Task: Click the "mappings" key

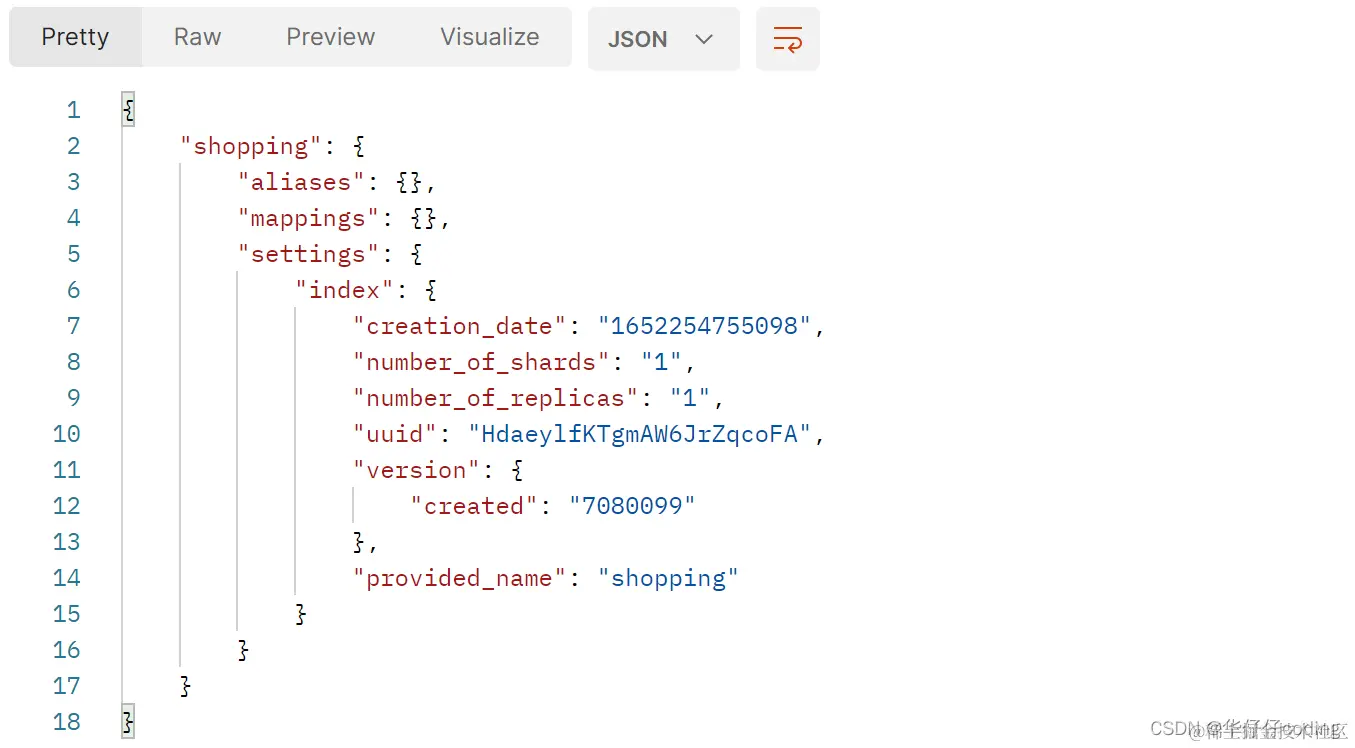Action: pos(309,218)
